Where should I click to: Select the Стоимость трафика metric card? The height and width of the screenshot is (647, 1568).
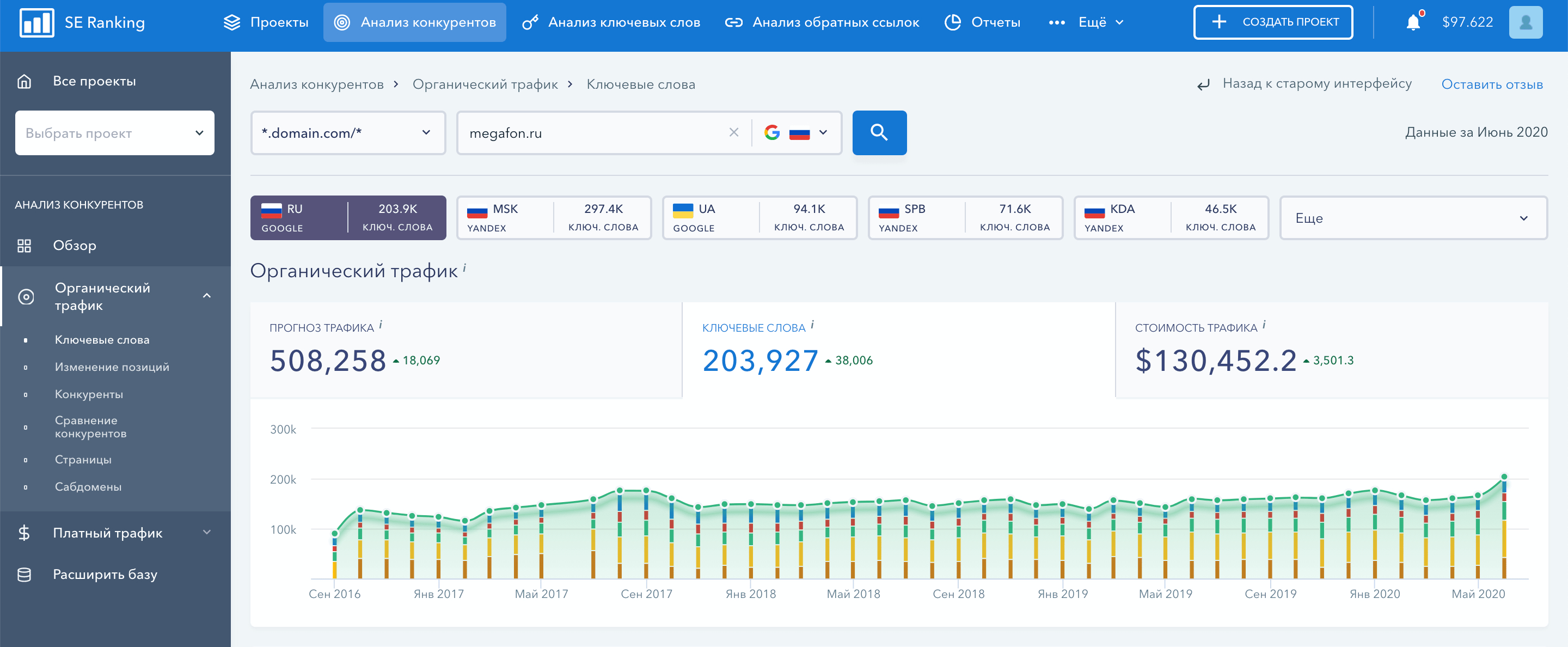click(x=1332, y=350)
